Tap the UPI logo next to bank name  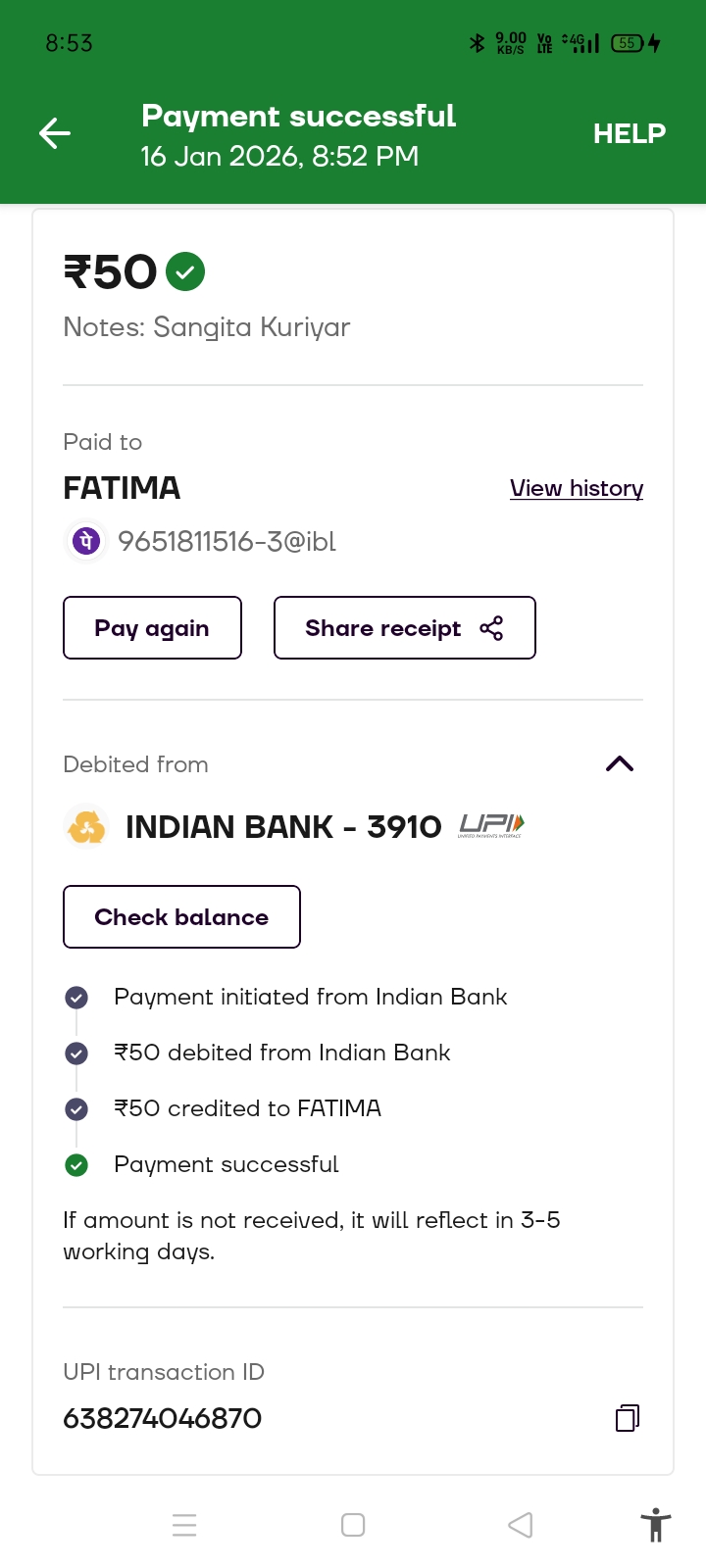click(x=491, y=826)
